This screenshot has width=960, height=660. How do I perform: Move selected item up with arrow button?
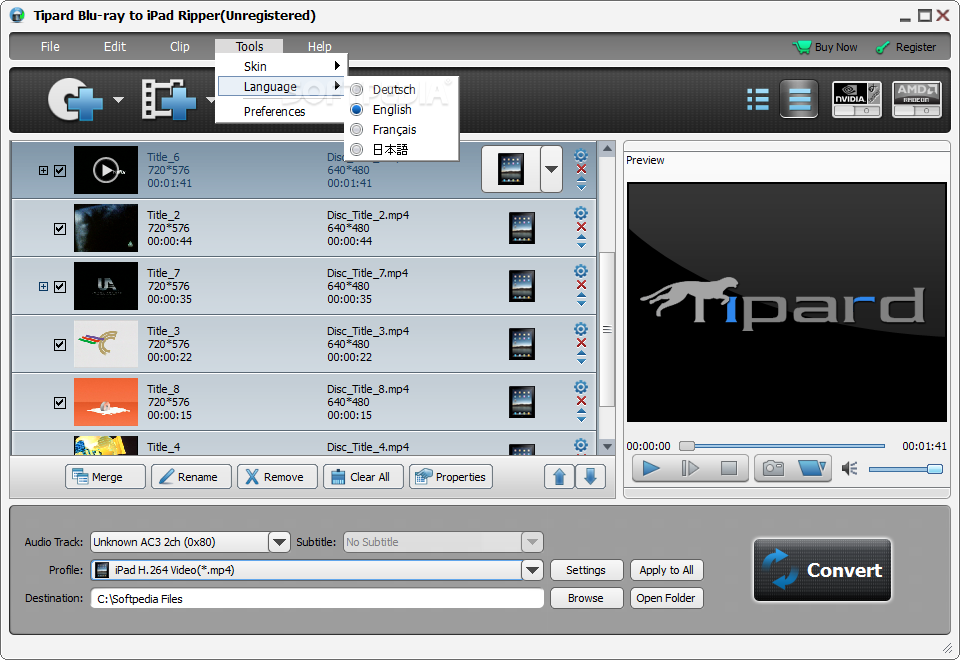560,477
